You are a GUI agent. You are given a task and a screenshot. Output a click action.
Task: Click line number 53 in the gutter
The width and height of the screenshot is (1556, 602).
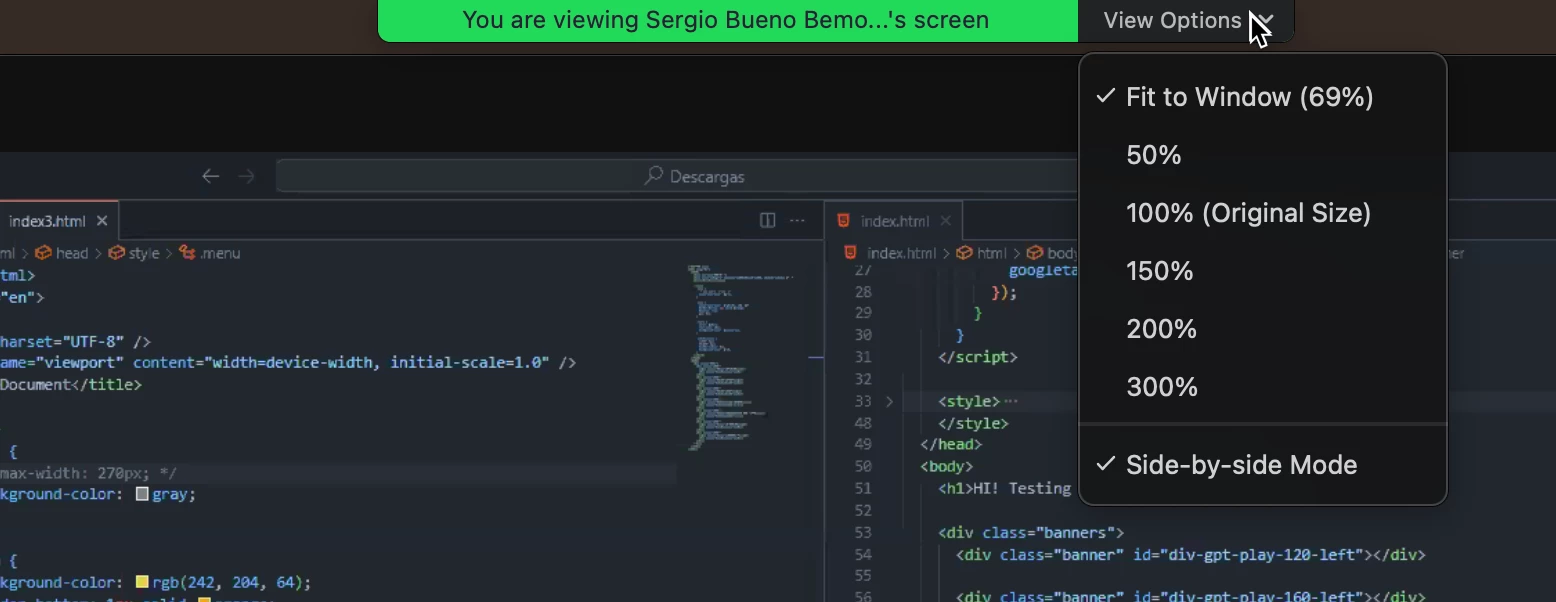click(x=863, y=532)
